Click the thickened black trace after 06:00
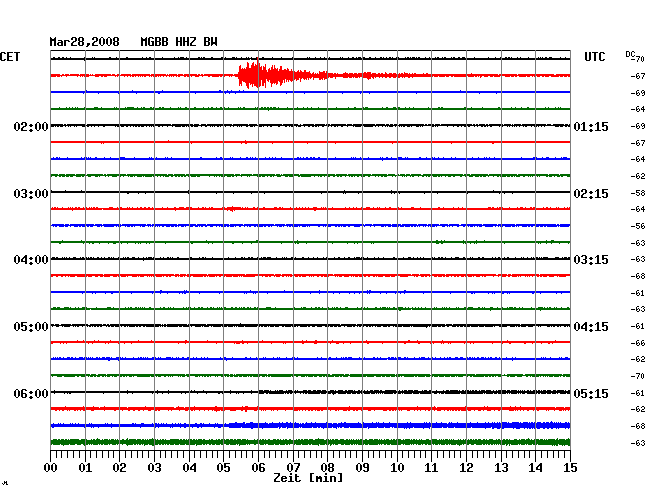Screen dimensions: 650x494 pos(415,392)
